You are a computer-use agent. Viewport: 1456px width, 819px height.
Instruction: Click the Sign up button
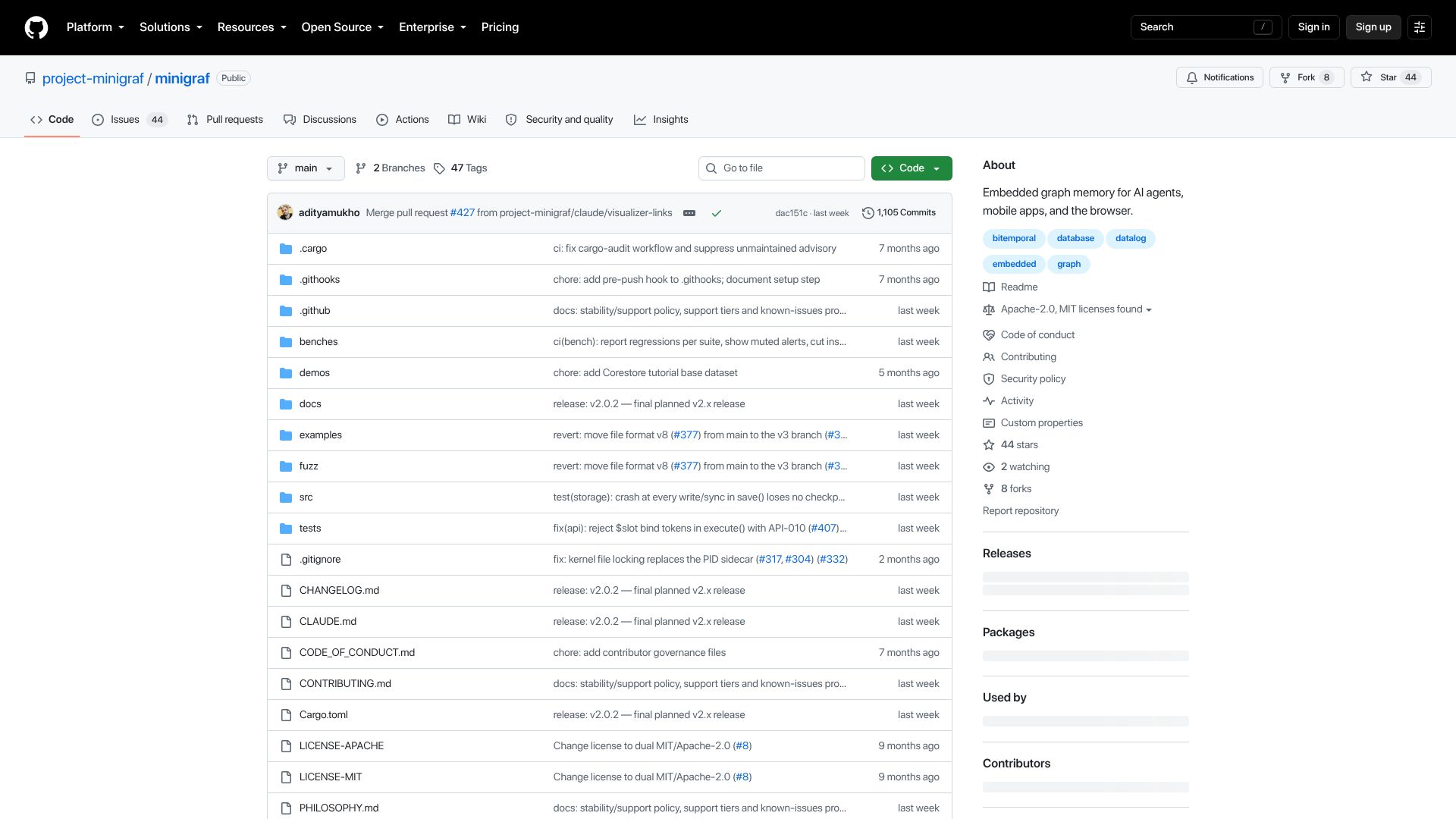point(1373,27)
